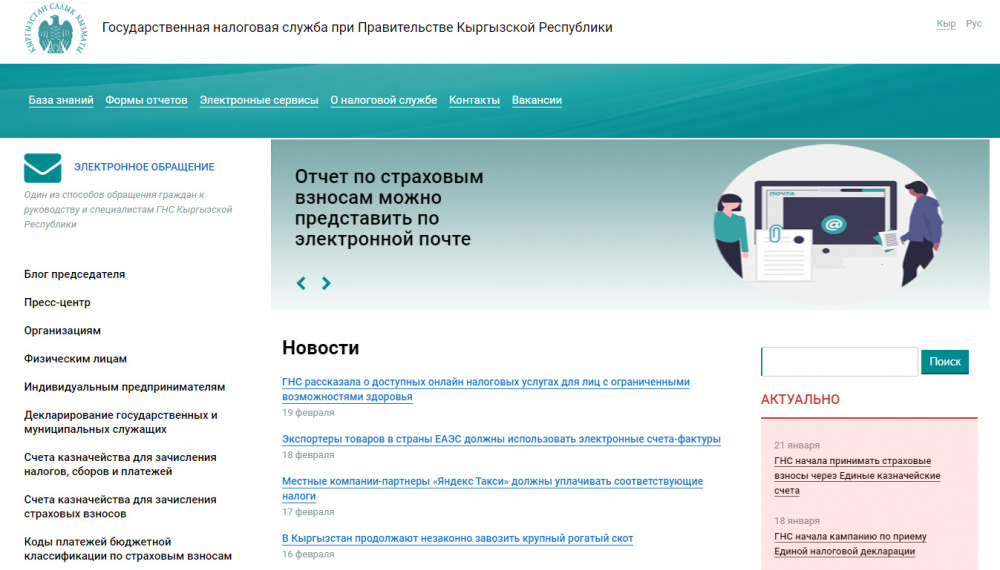Image resolution: width=1000 pixels, height=570 pixels.
Task: Open Счета казначейства для зачисления страховых взносов
Action: [120, 506]
